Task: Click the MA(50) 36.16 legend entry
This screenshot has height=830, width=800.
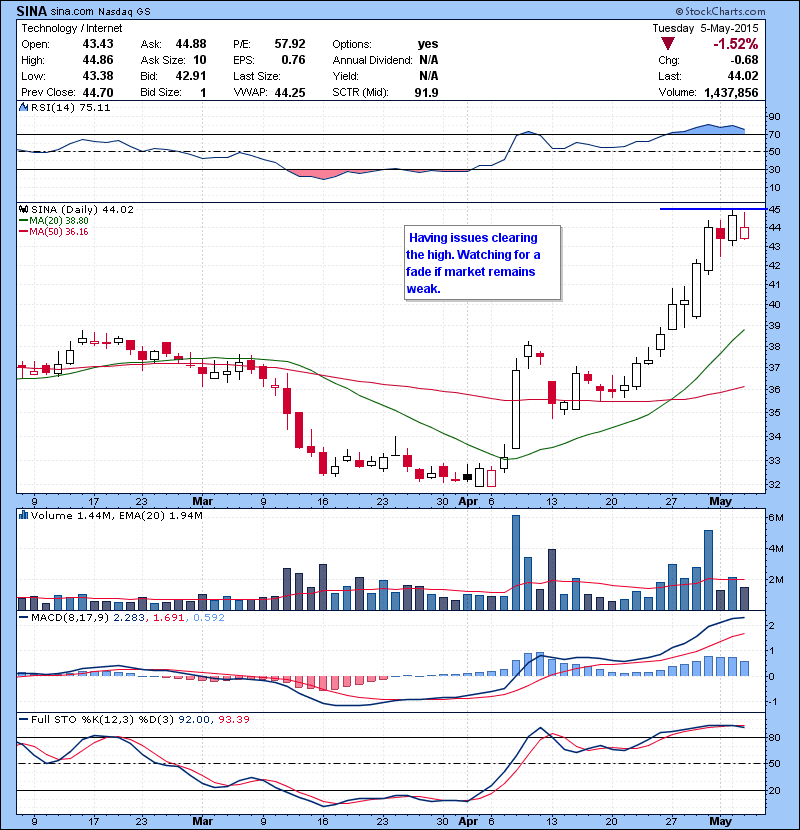Action: click(53, 232)
